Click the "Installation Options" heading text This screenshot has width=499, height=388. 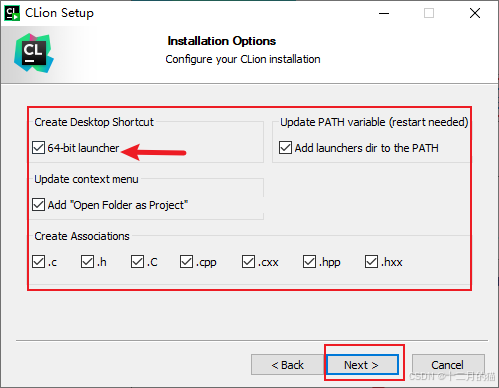[x=222, y=41]
